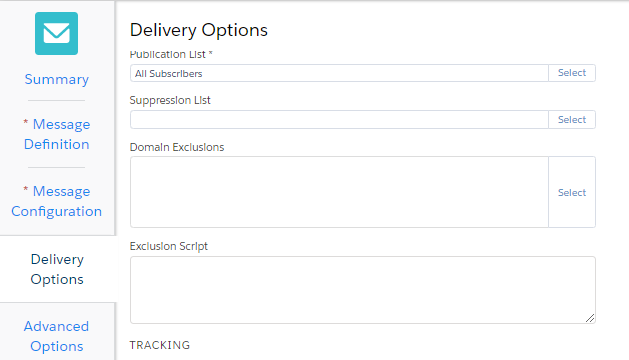Viewport: 629px width, 360px height.
Task: Click the Publication List field showing All Subscribers
Action: [x=339, y=73]
